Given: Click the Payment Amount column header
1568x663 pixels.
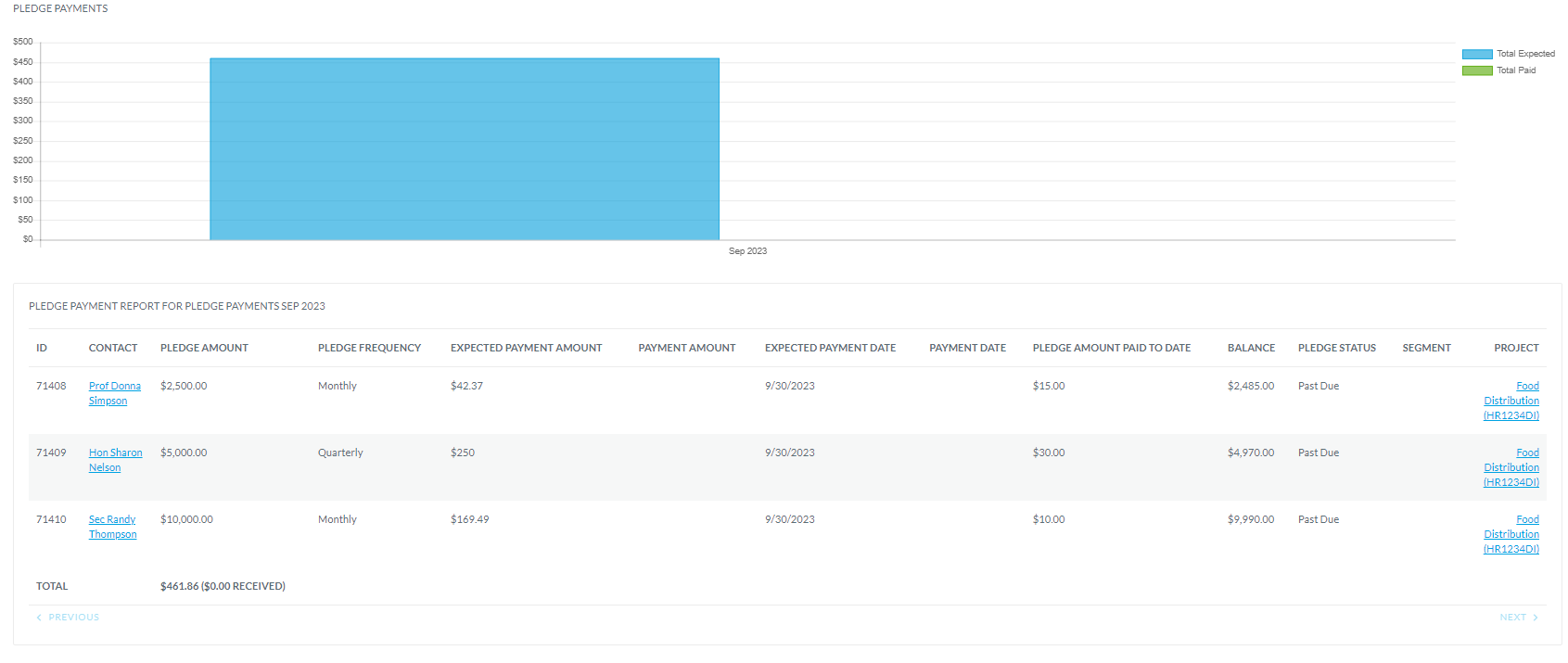Looking at the screenshot, I should click(x=687, y=348).
